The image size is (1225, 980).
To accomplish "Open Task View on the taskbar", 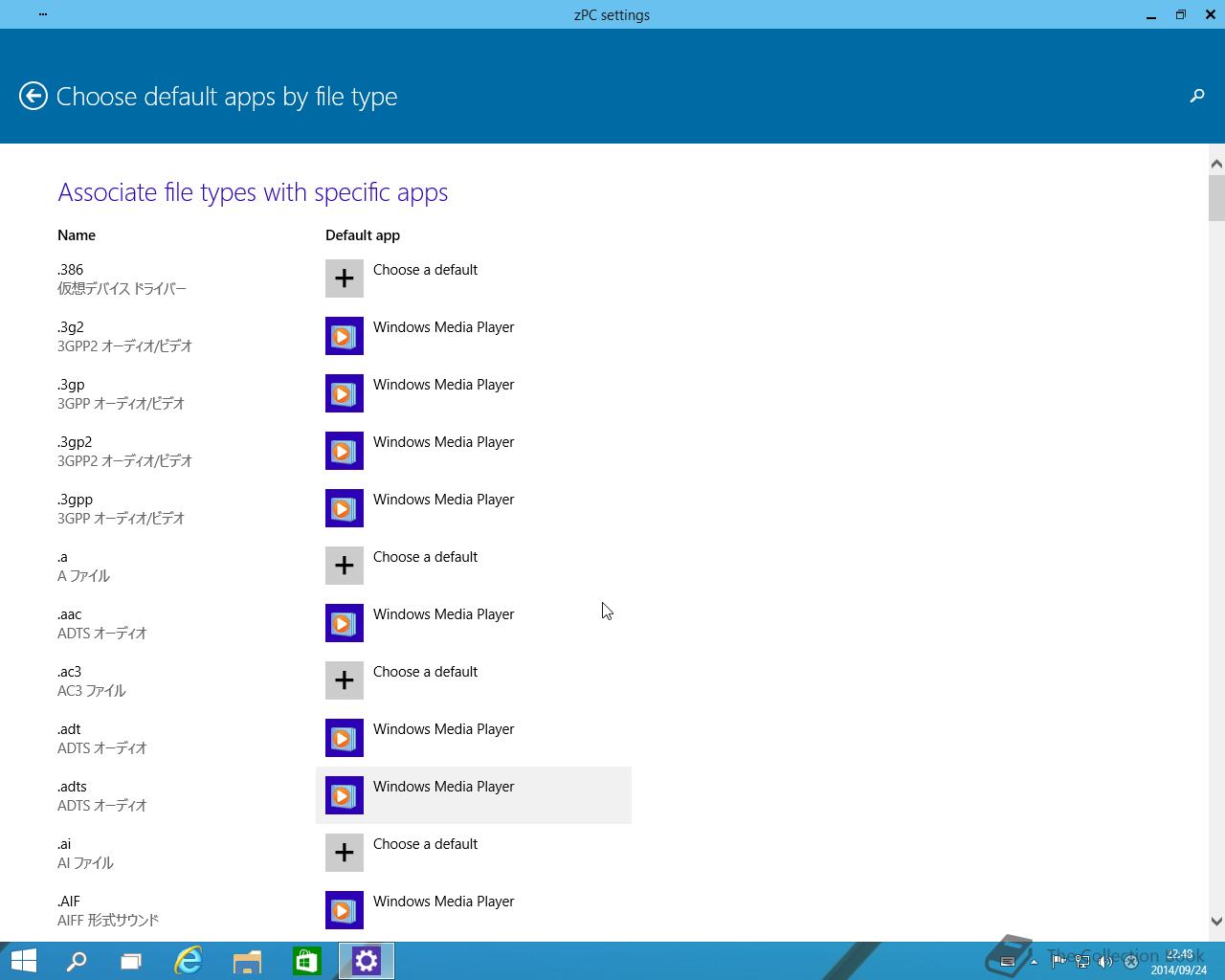I will [x=131, y=961].
